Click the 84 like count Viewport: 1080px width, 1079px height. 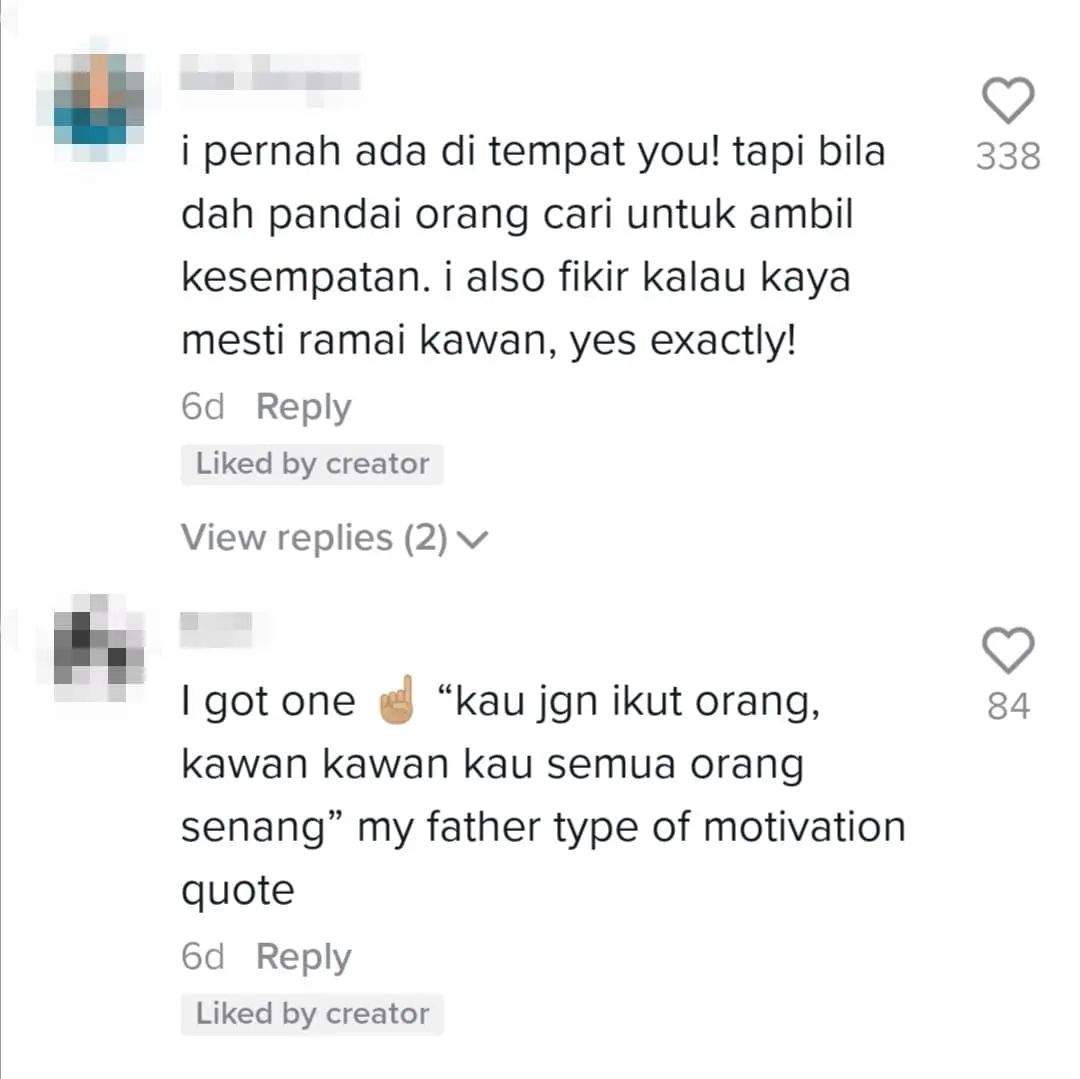click(x=1008, y=706)
